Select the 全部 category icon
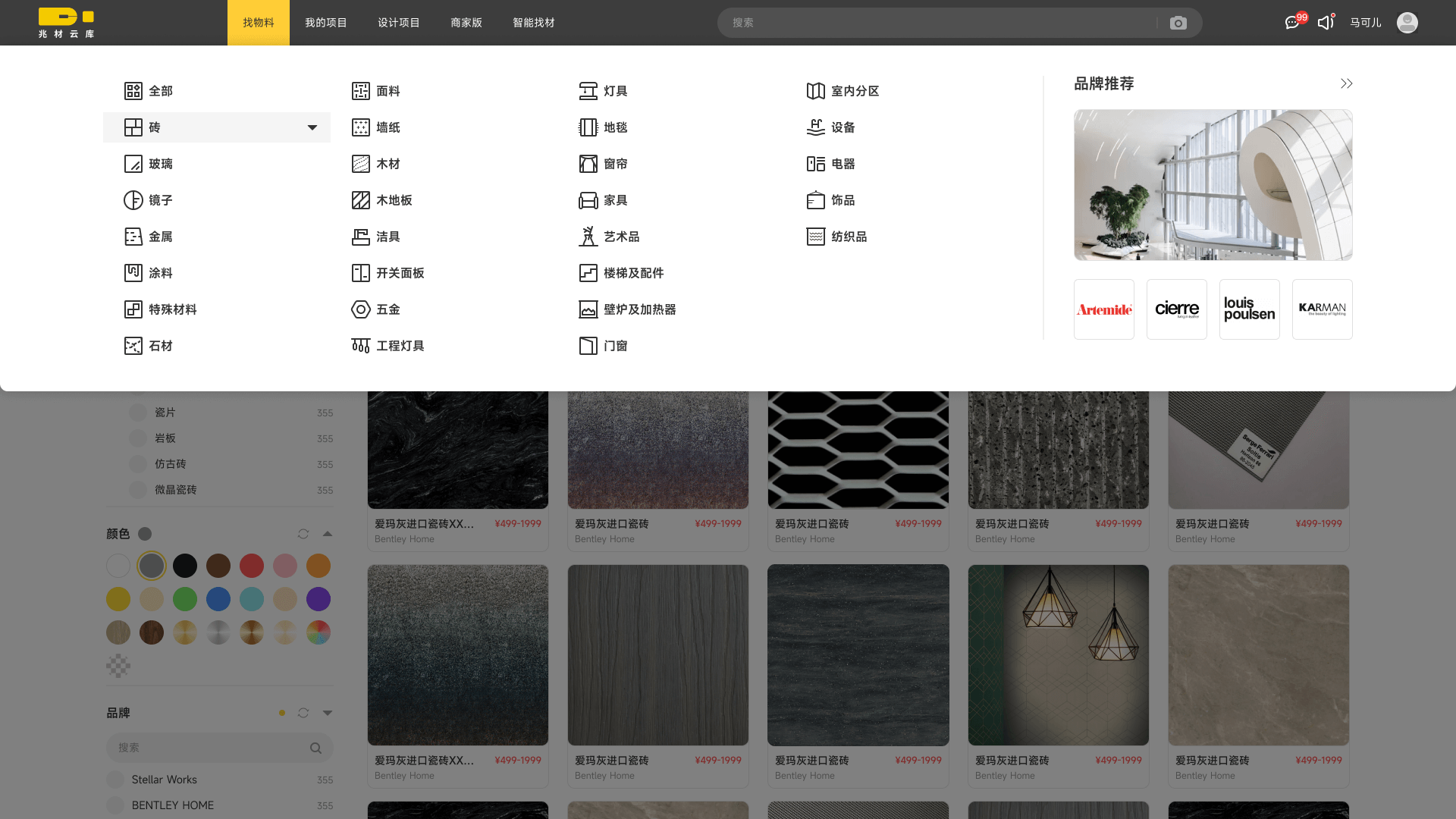1456x819 pixels. (x=133, y=91)
